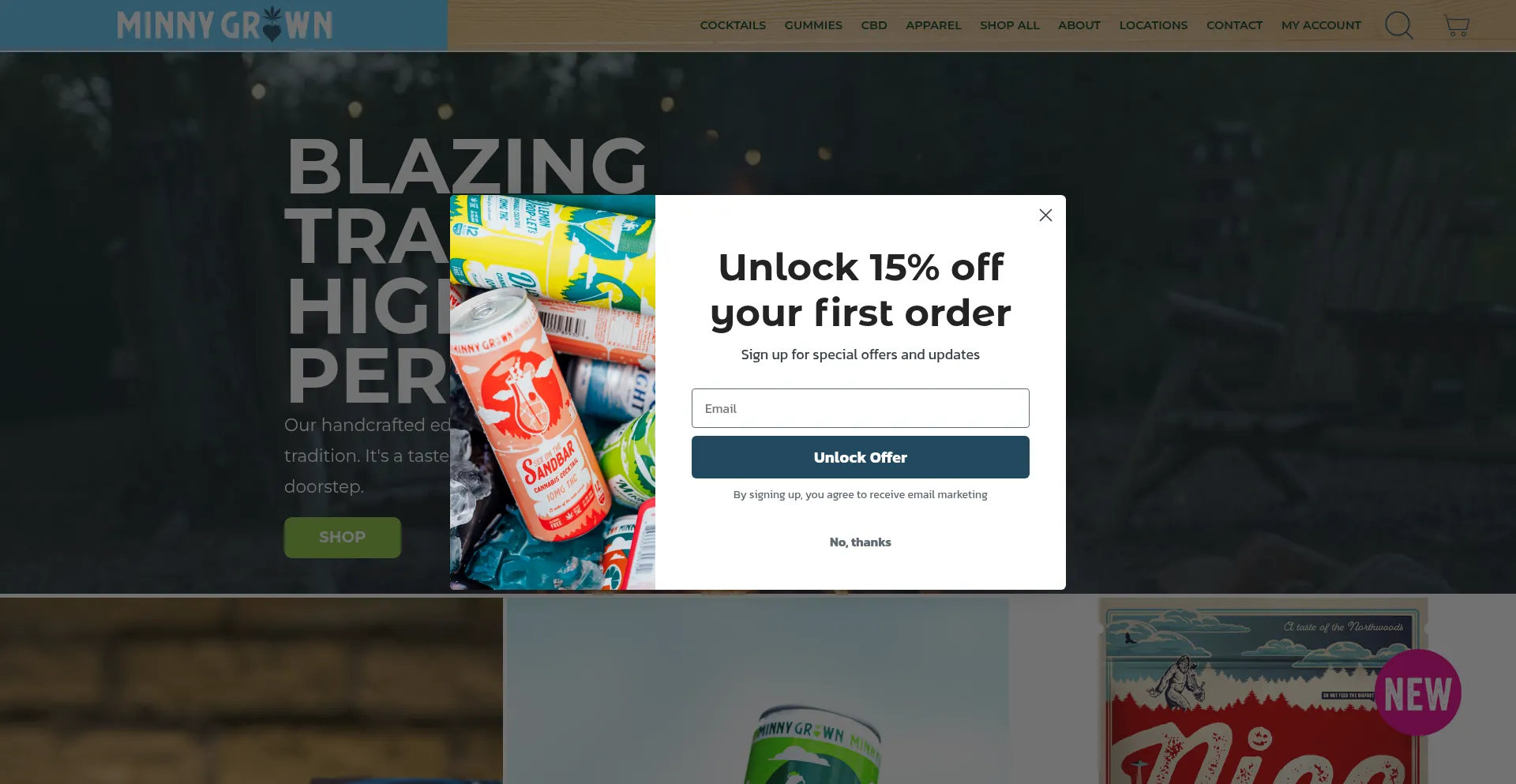This screenshot has height=784, width=1516.
Task: Open the search magnifier icon
Action: click(x=1398, y=25)
